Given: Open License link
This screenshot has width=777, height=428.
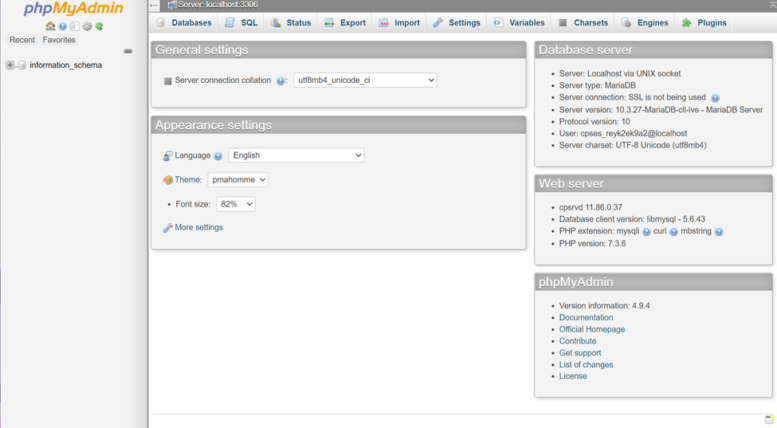Looking at the screenshot, I should (x=573, y=376).
